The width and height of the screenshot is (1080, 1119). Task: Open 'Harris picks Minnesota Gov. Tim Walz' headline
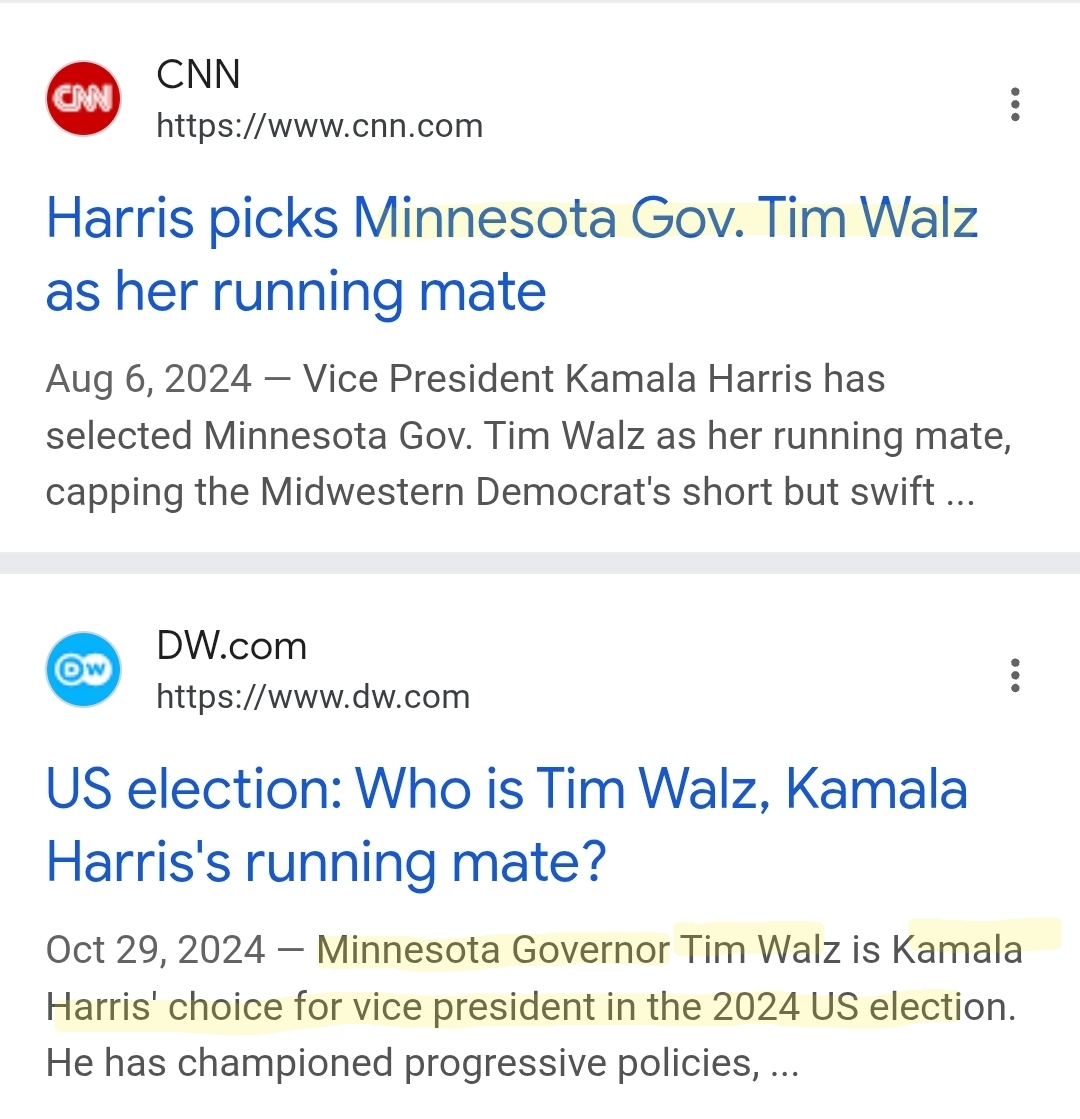pyautogui.click(x=511, y=218)
